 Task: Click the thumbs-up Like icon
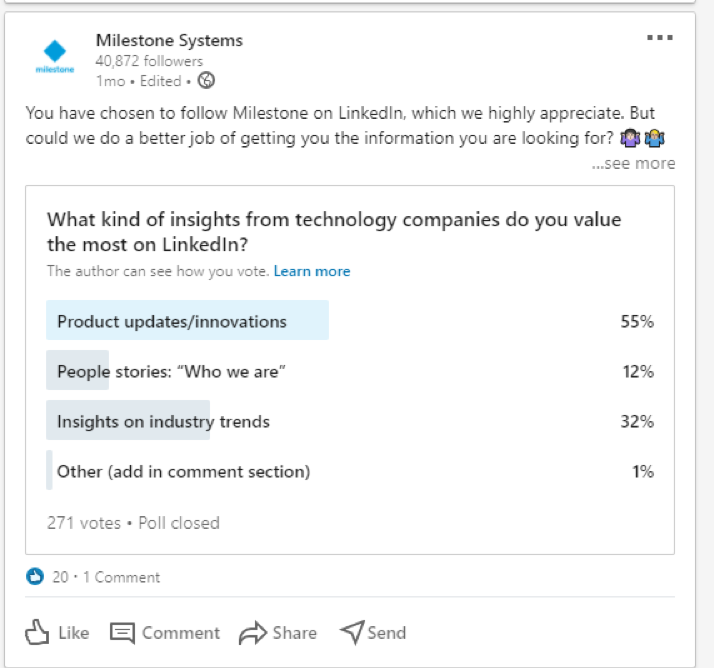point(37,632)
